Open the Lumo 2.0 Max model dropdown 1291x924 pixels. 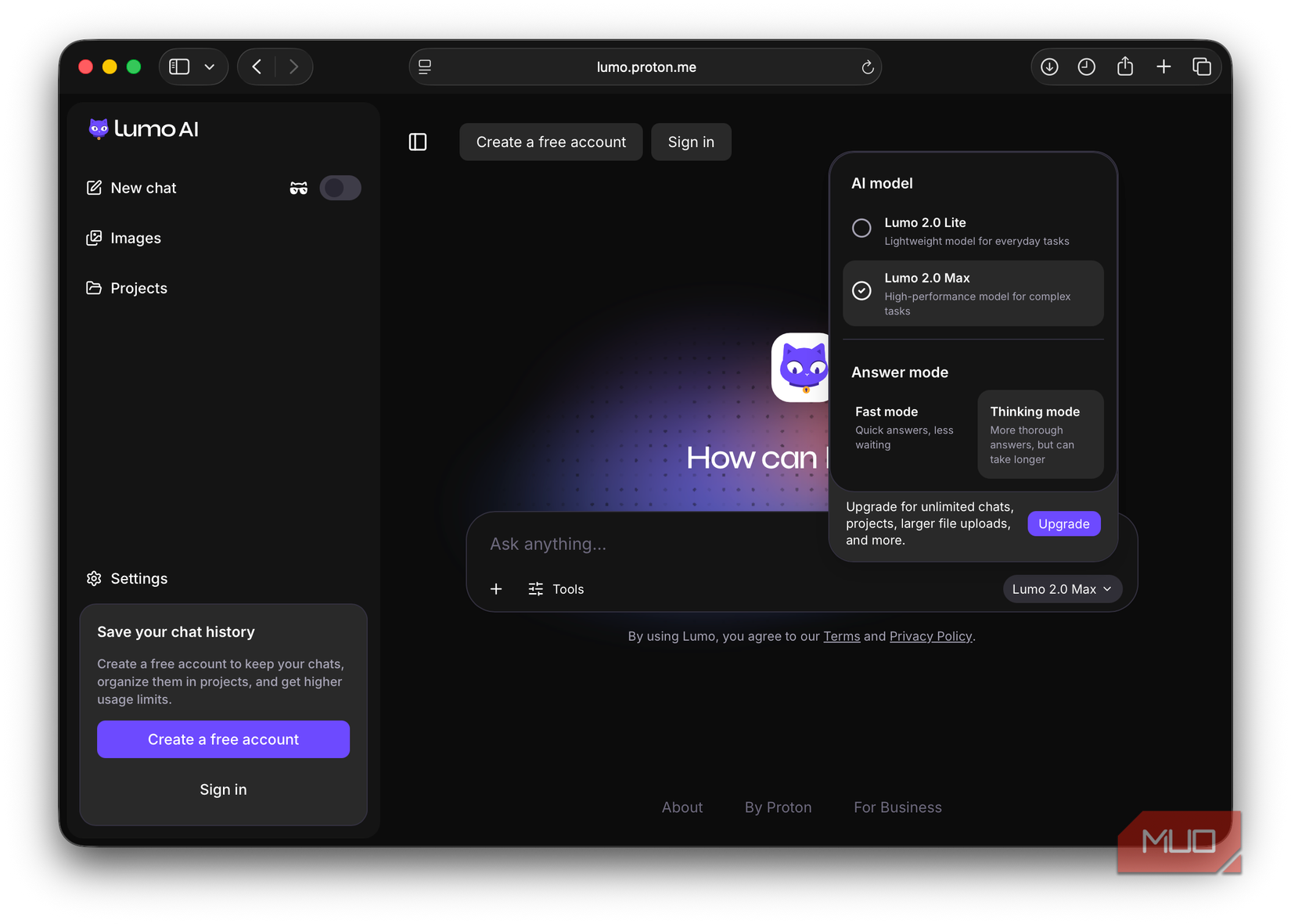[1062, 589]
